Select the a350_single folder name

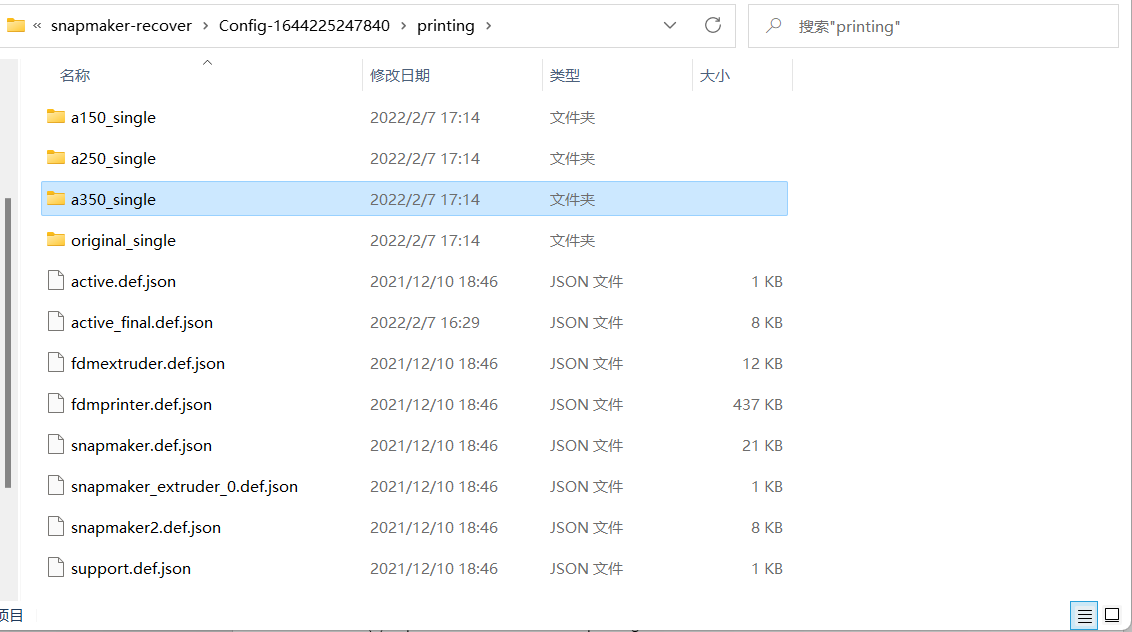coord(113,199)
